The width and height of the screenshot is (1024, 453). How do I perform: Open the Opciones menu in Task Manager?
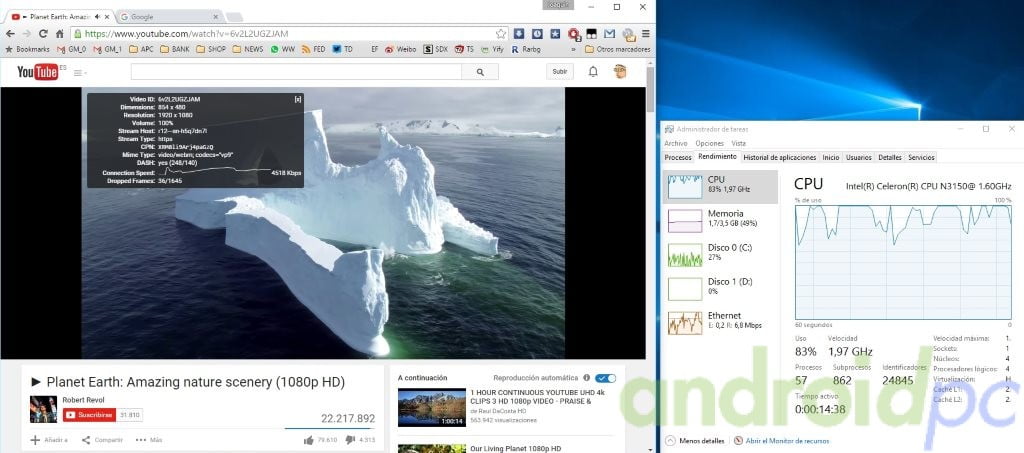pyautogui.click(x=709, y=144)
